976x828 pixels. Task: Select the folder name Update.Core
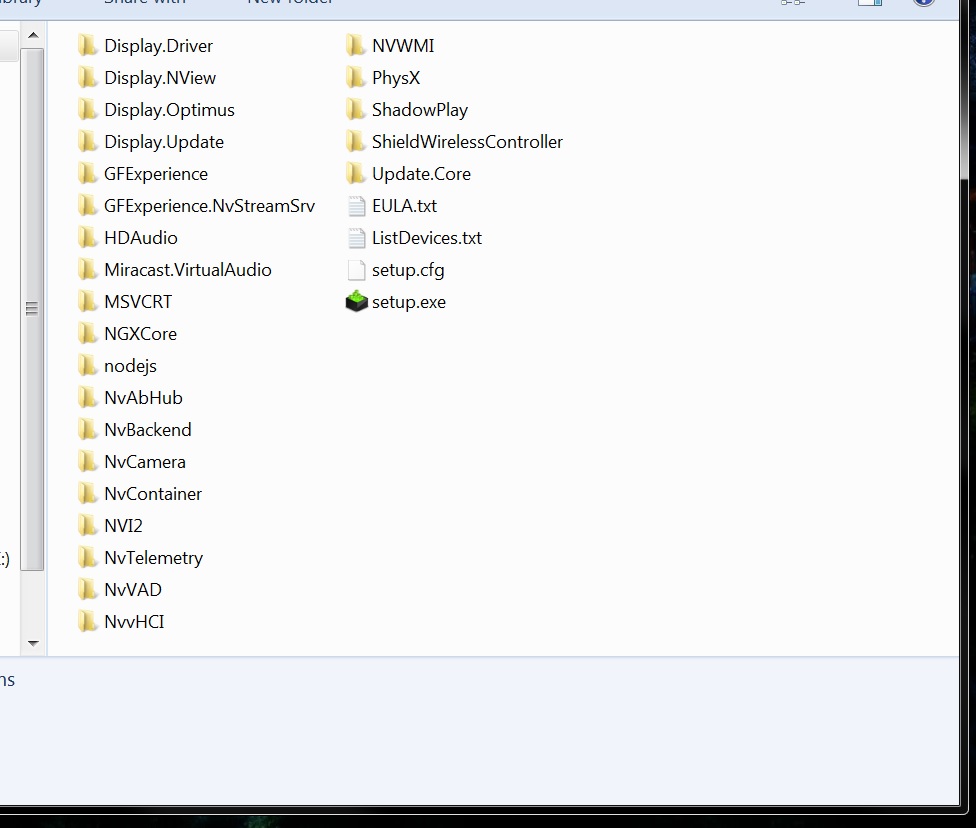tap(421, 174)
